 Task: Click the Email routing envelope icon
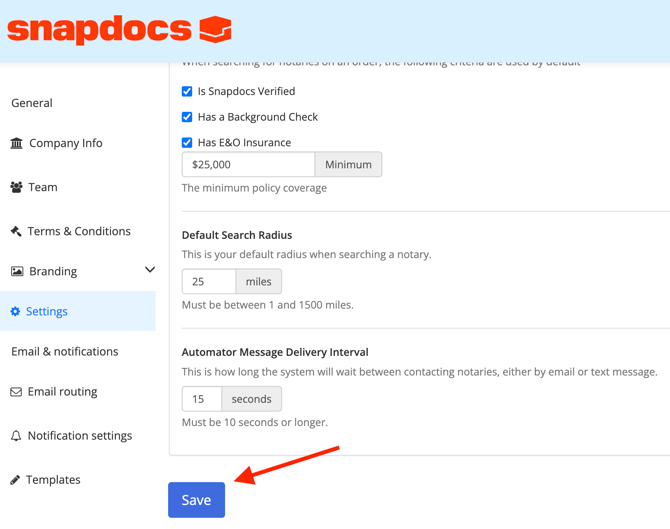(x=16, y=392)
